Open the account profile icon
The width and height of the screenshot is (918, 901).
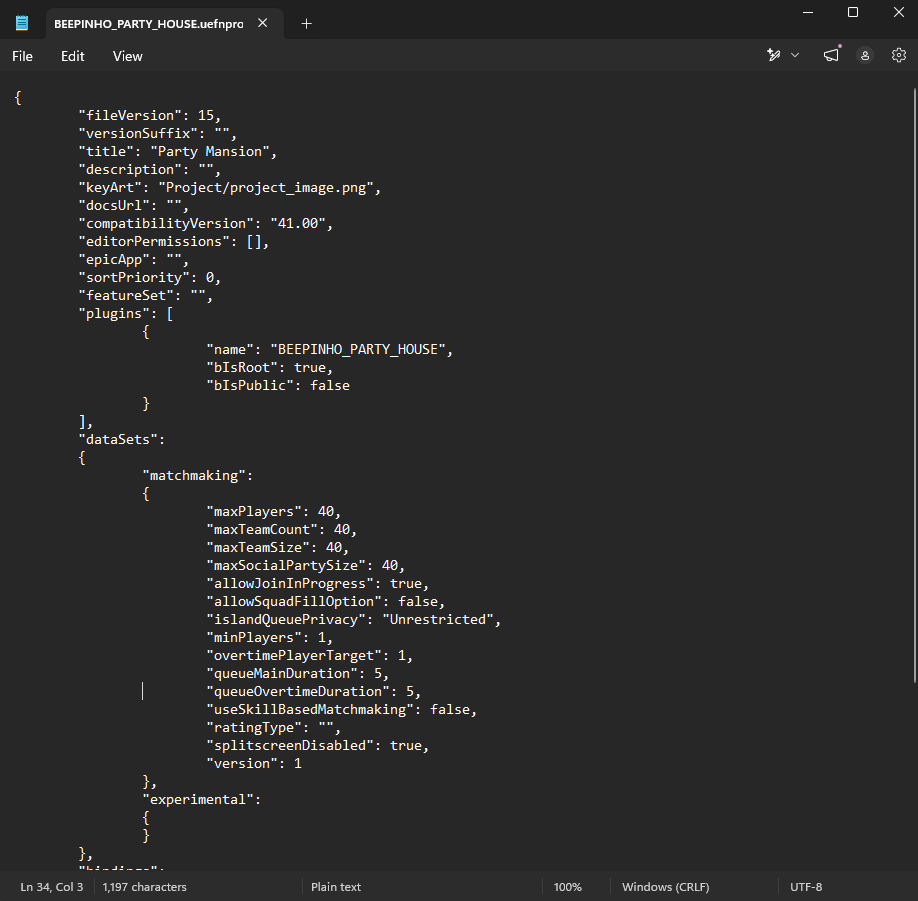coord(865,56)
